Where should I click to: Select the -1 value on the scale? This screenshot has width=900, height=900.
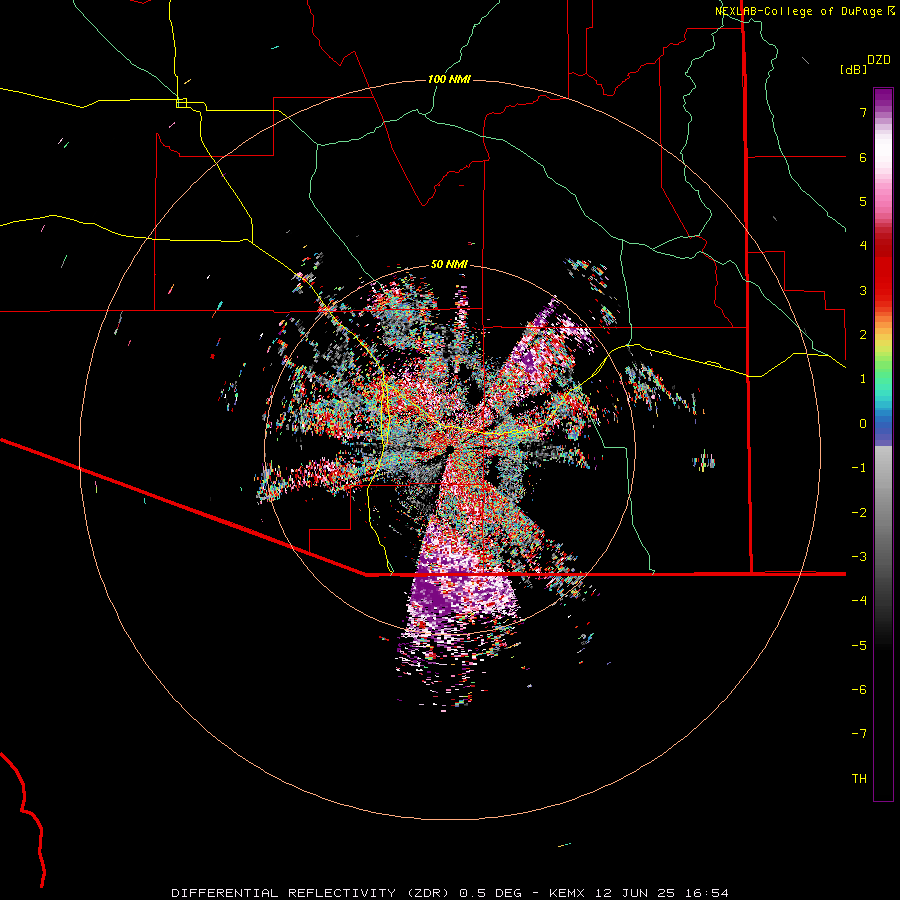859,468
